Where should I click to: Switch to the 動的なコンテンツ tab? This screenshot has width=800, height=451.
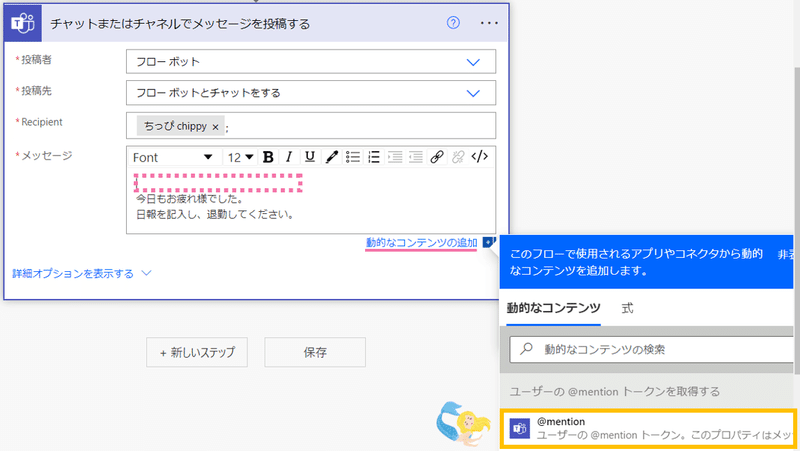[553, 308]
